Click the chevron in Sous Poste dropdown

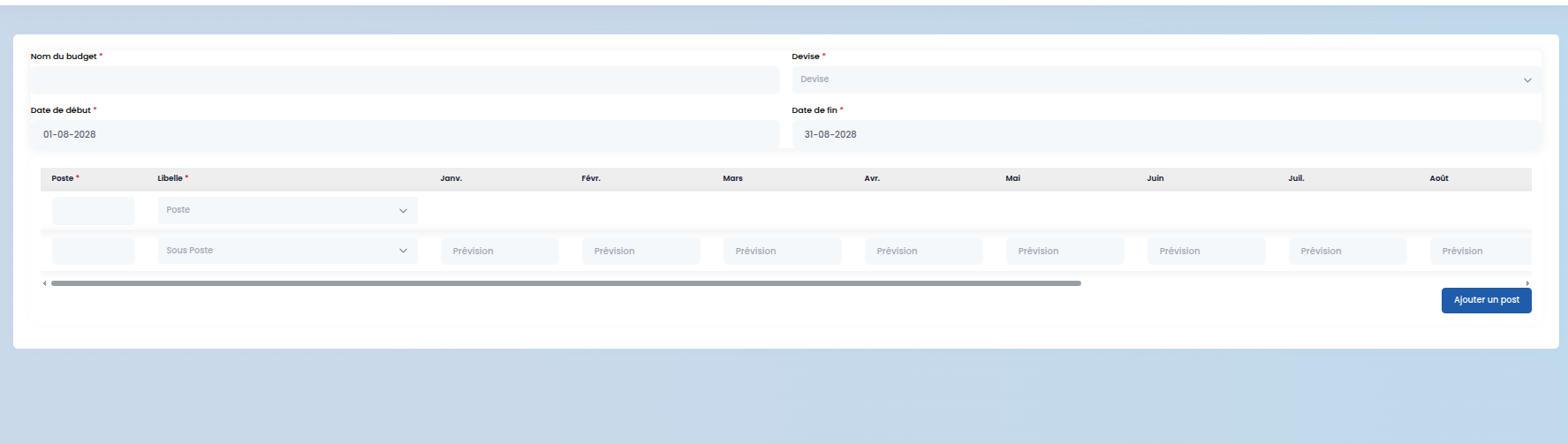(x=403, y=251)
